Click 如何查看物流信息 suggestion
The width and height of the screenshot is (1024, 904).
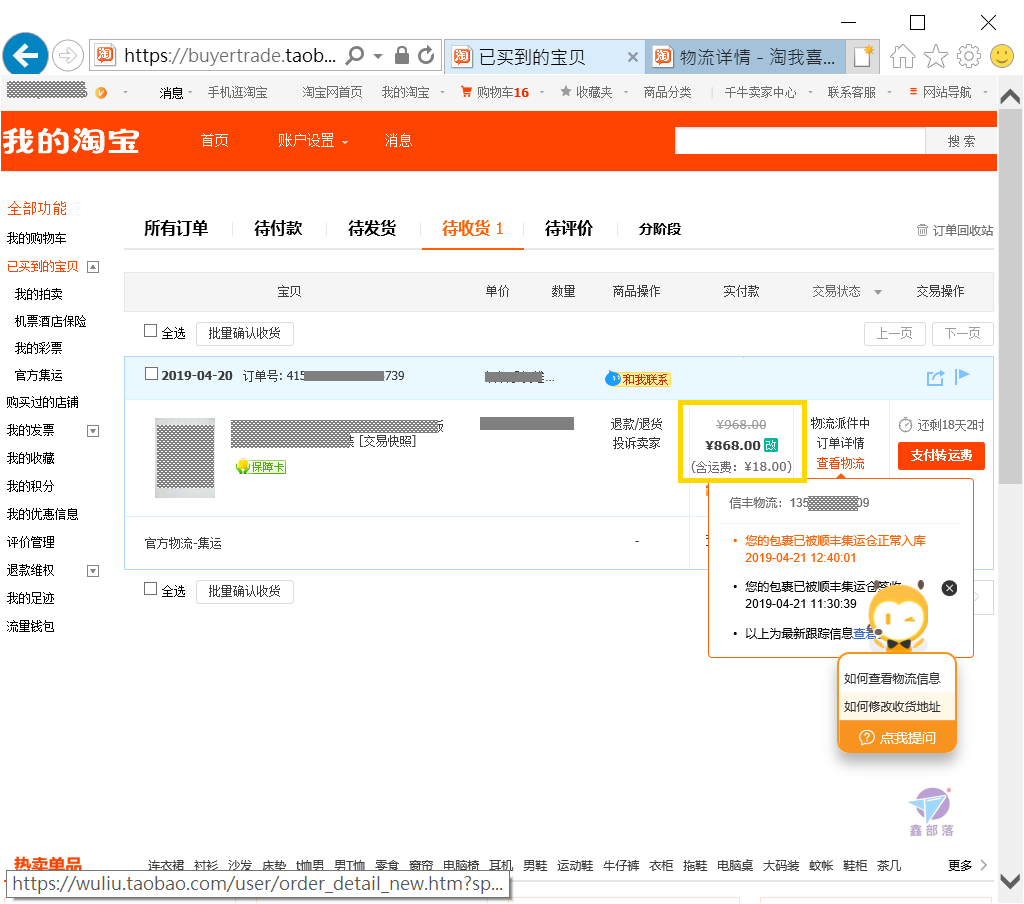click(x=891, y=679)
